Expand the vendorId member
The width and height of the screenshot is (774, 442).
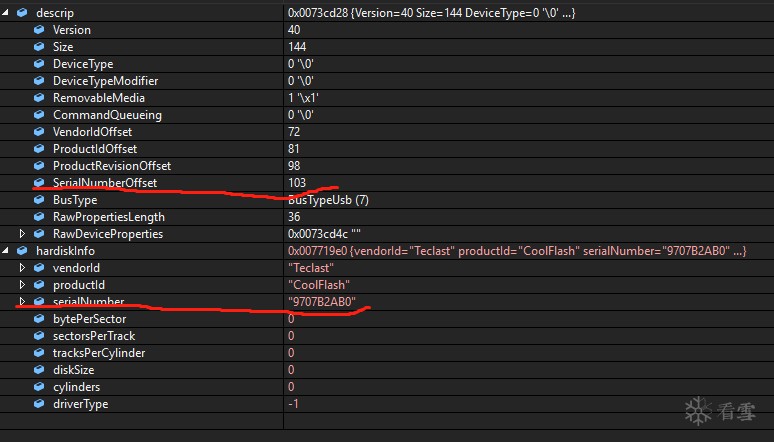coord(22,268)
